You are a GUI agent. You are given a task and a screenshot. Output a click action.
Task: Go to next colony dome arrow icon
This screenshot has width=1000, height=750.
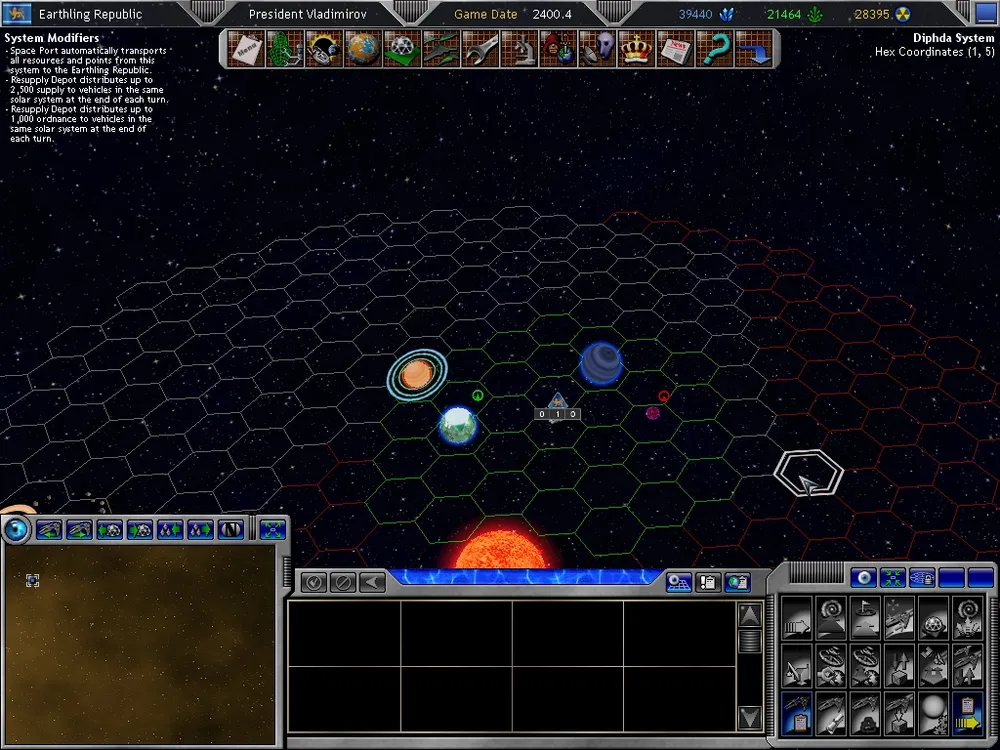click(x=140, y=529)
